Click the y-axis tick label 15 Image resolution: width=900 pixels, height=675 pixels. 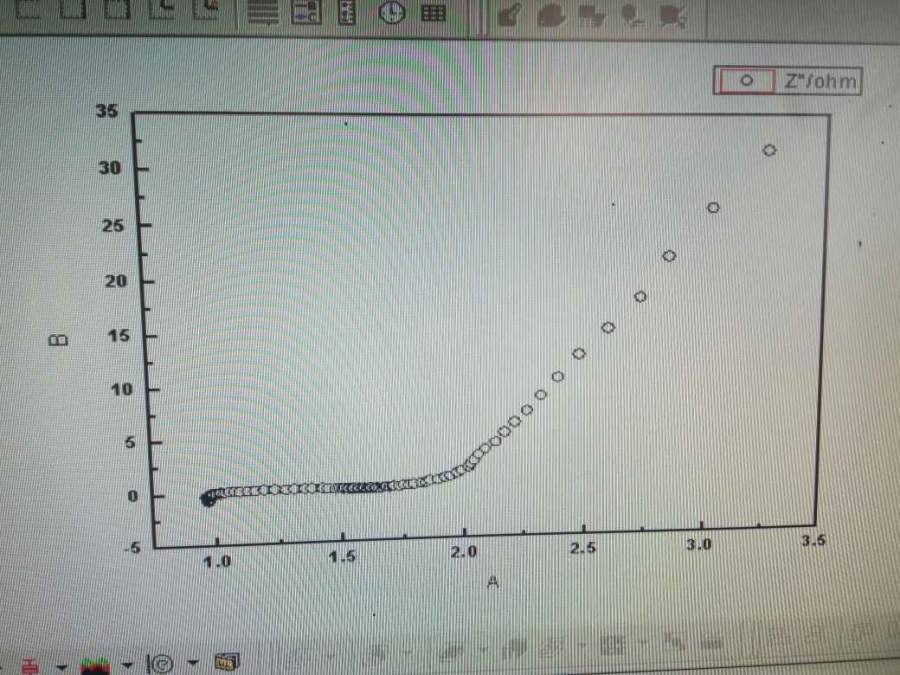[119, 336]
